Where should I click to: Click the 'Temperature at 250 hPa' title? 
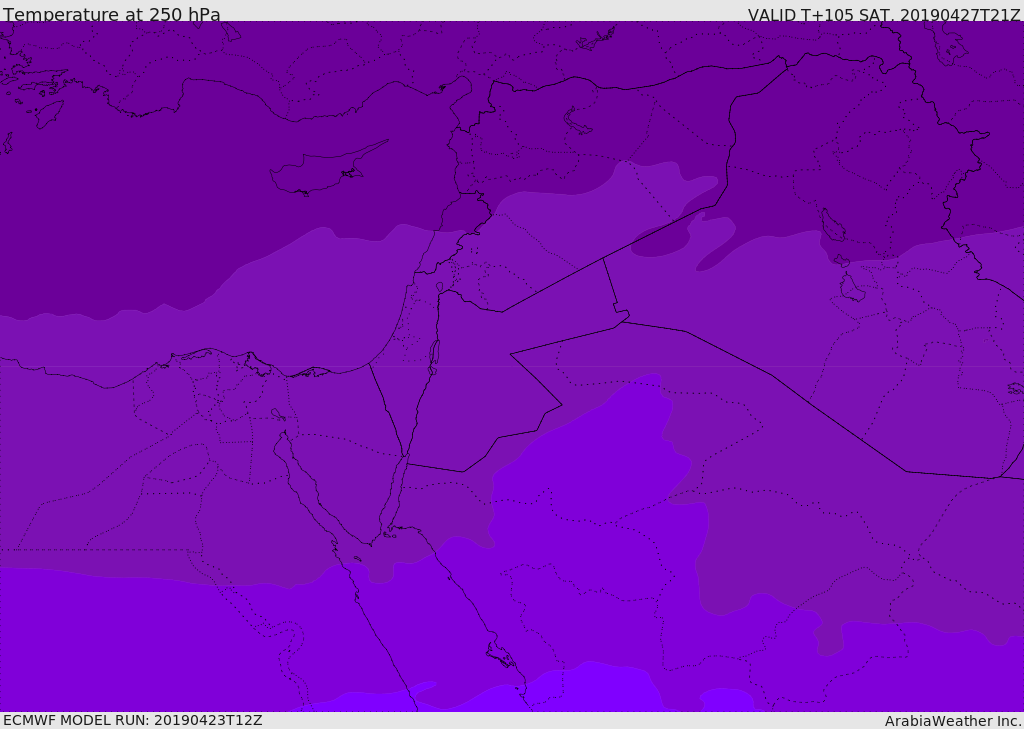[112, 14]
